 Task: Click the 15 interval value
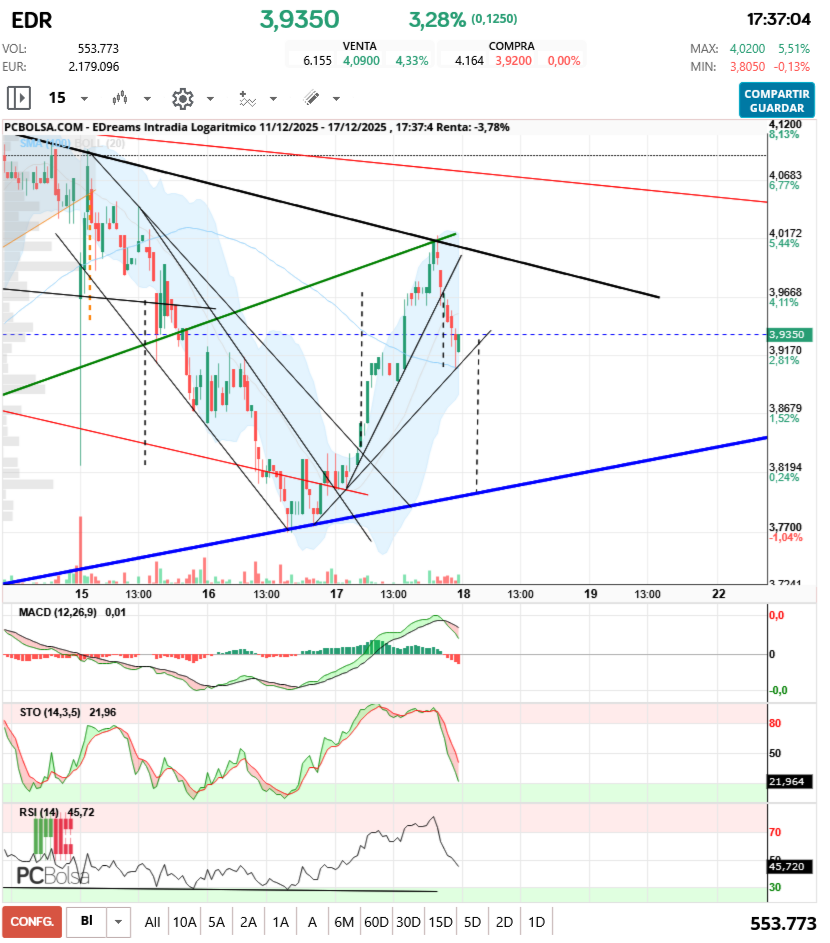pyautogui.click(x=57, y=97)
